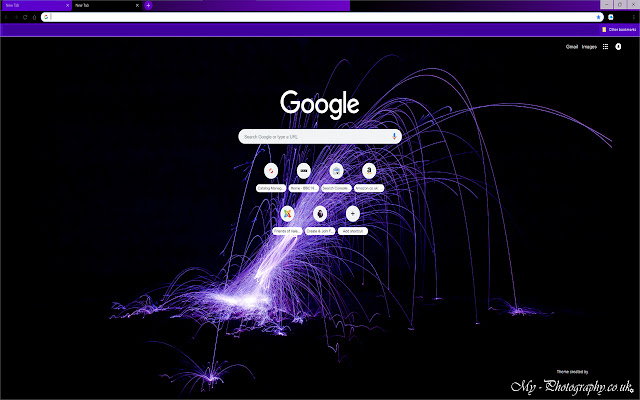Open the extension icon beside the address bar
The width and height of the screenshot is (640, 400).
[x=611, y=17]
